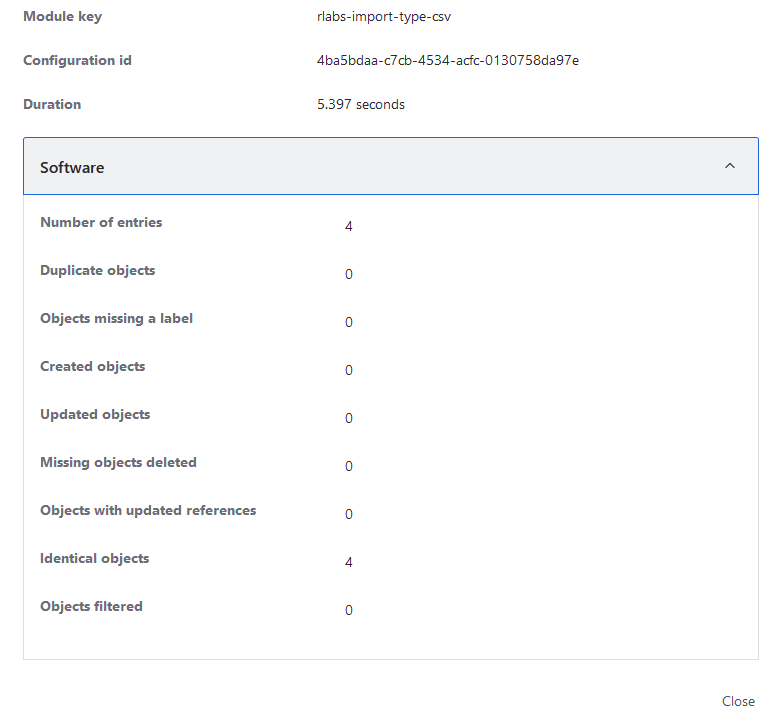The height and width of the screenshot is (722, 772).
Task: Click the Duration label
Action: click(52, 105)
